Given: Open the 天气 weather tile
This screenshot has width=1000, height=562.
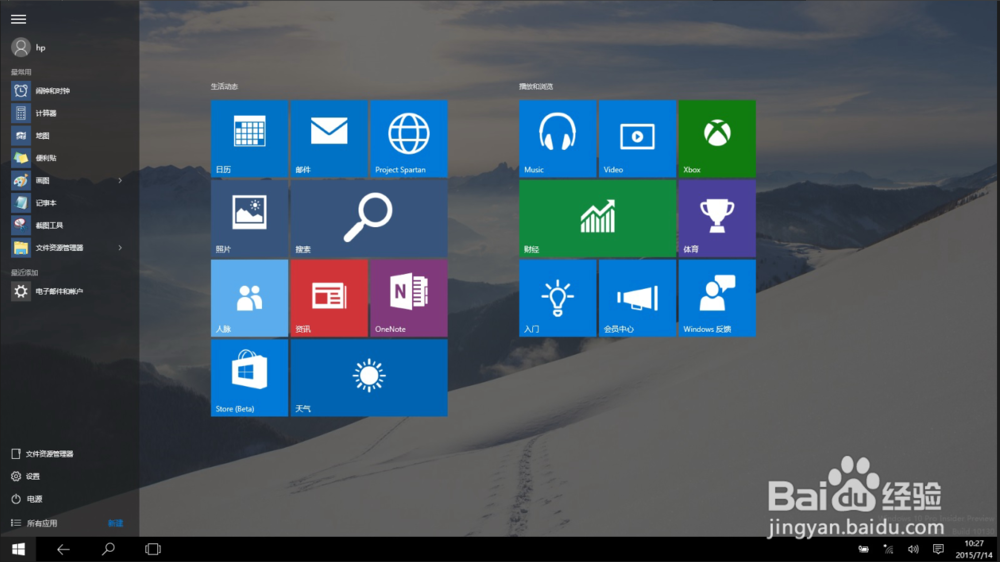Looking at the screenshot, I should pyautogui.click(x=369, y=378).
